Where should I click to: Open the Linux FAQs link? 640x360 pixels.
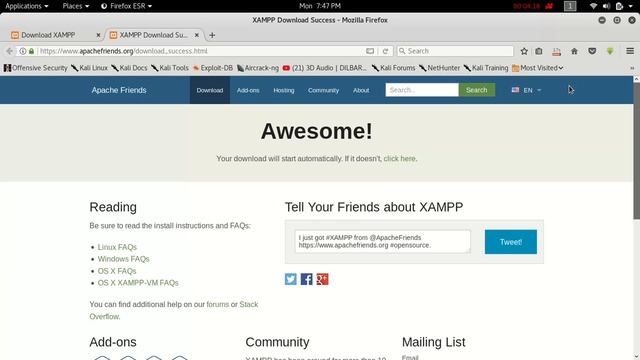point(117,247)
